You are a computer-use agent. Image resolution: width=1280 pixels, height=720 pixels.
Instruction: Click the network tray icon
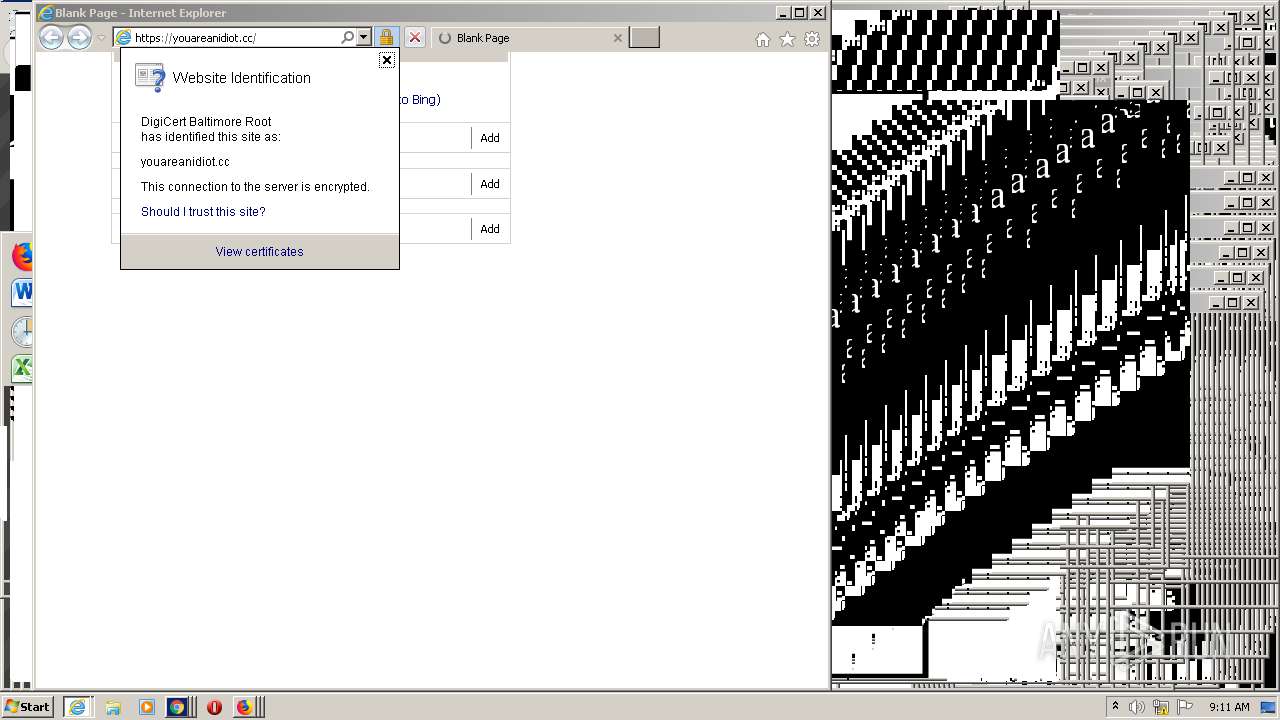1161,707
